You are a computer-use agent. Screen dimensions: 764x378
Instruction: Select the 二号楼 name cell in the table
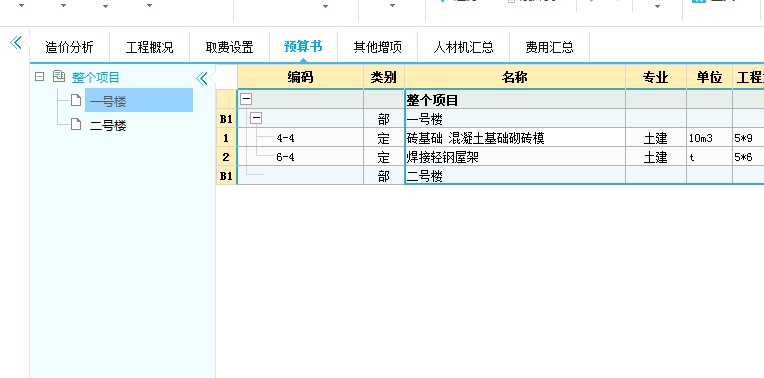point(515,176)
